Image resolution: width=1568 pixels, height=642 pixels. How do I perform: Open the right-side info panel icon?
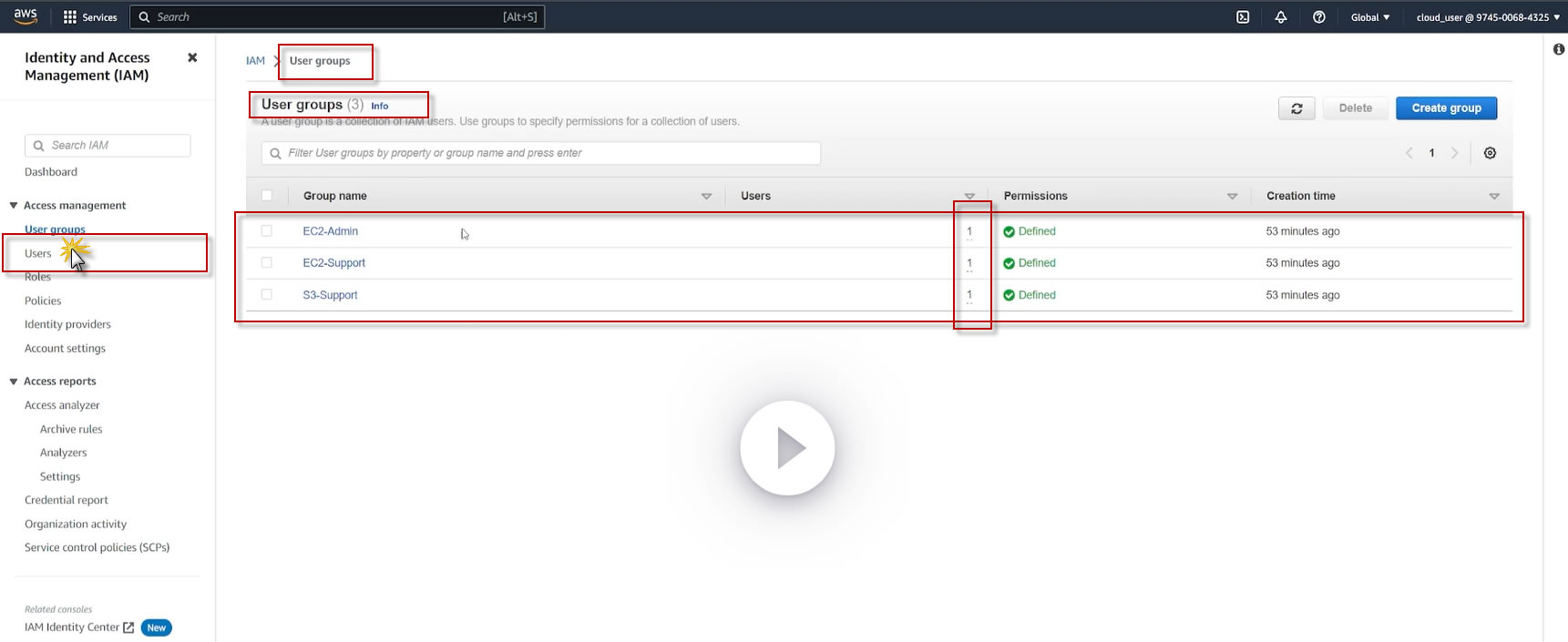pos(1559,49)
